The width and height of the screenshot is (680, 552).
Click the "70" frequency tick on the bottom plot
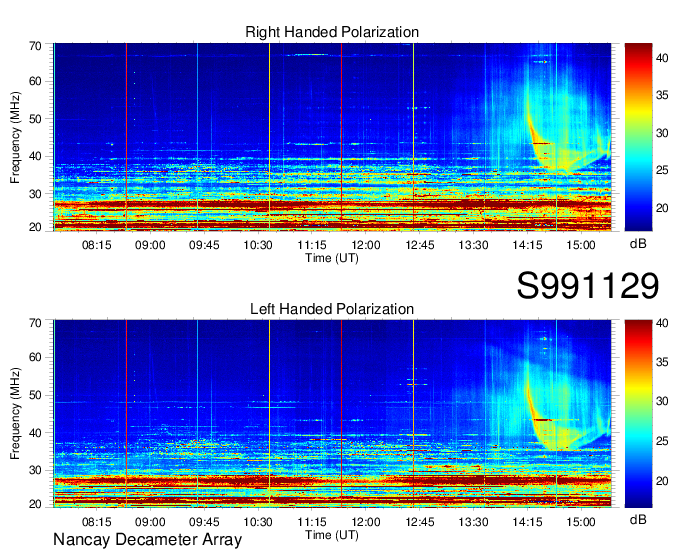[x=36, y=323]
